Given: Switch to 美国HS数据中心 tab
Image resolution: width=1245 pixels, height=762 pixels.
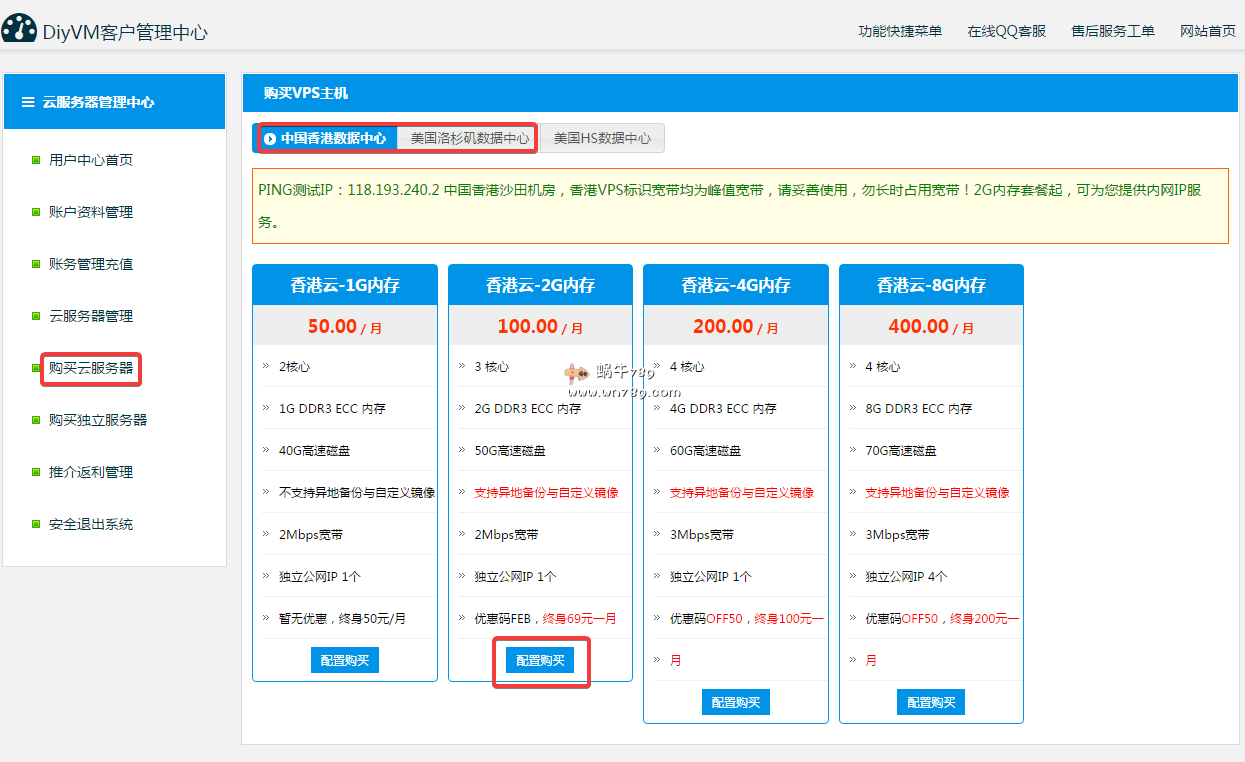Looking at the screenshot, I should tap(602, 139).
